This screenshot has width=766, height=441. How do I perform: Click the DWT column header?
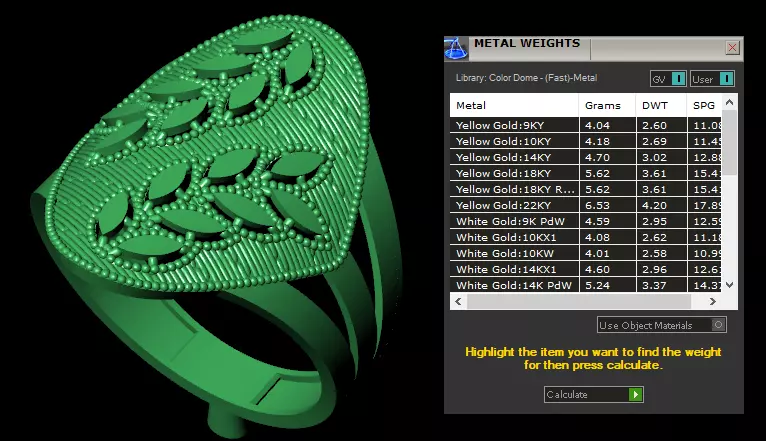[x=661, y=105]
